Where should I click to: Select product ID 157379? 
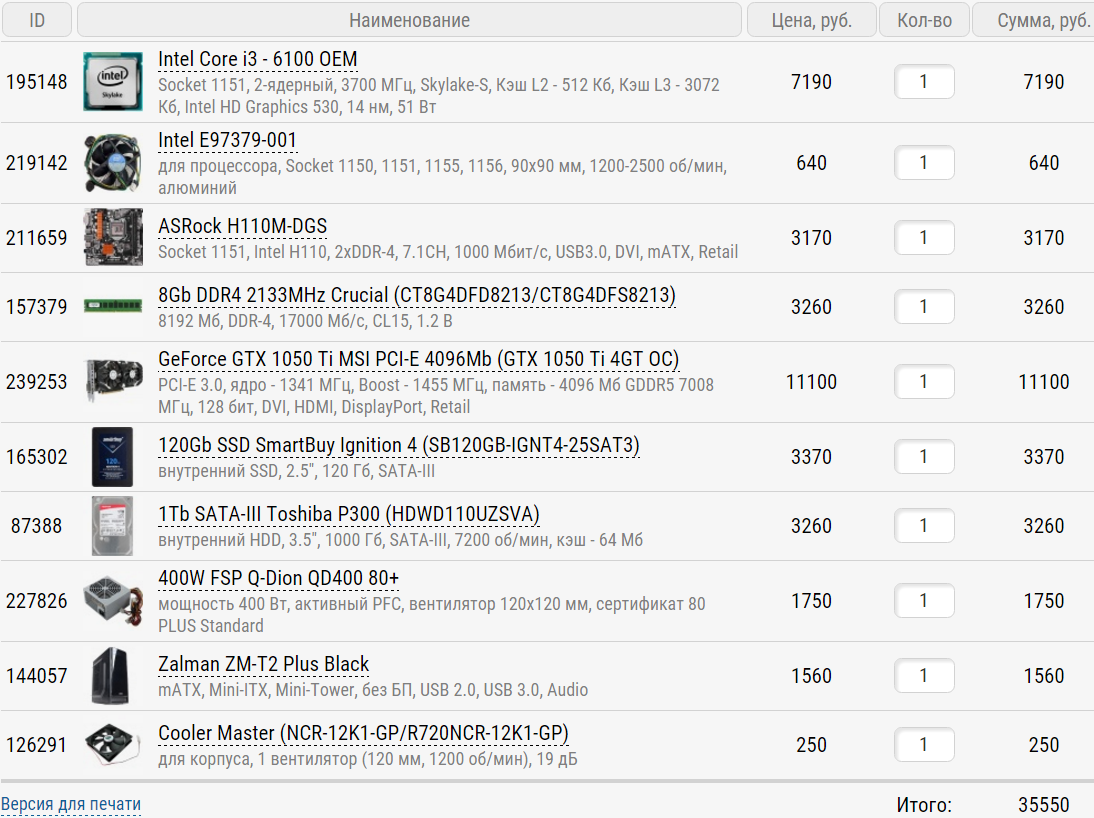click(x=37, y=307)
